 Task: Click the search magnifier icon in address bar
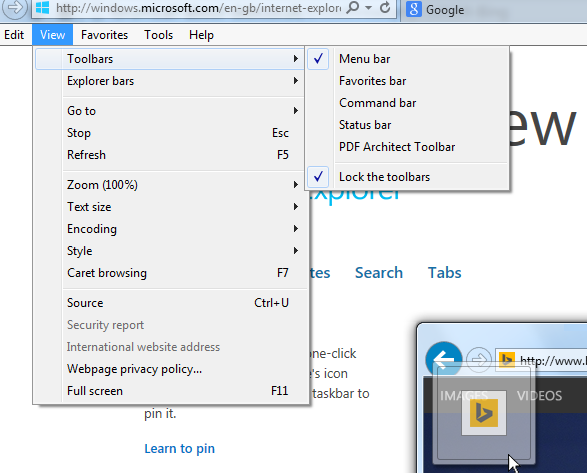point(352,7)
